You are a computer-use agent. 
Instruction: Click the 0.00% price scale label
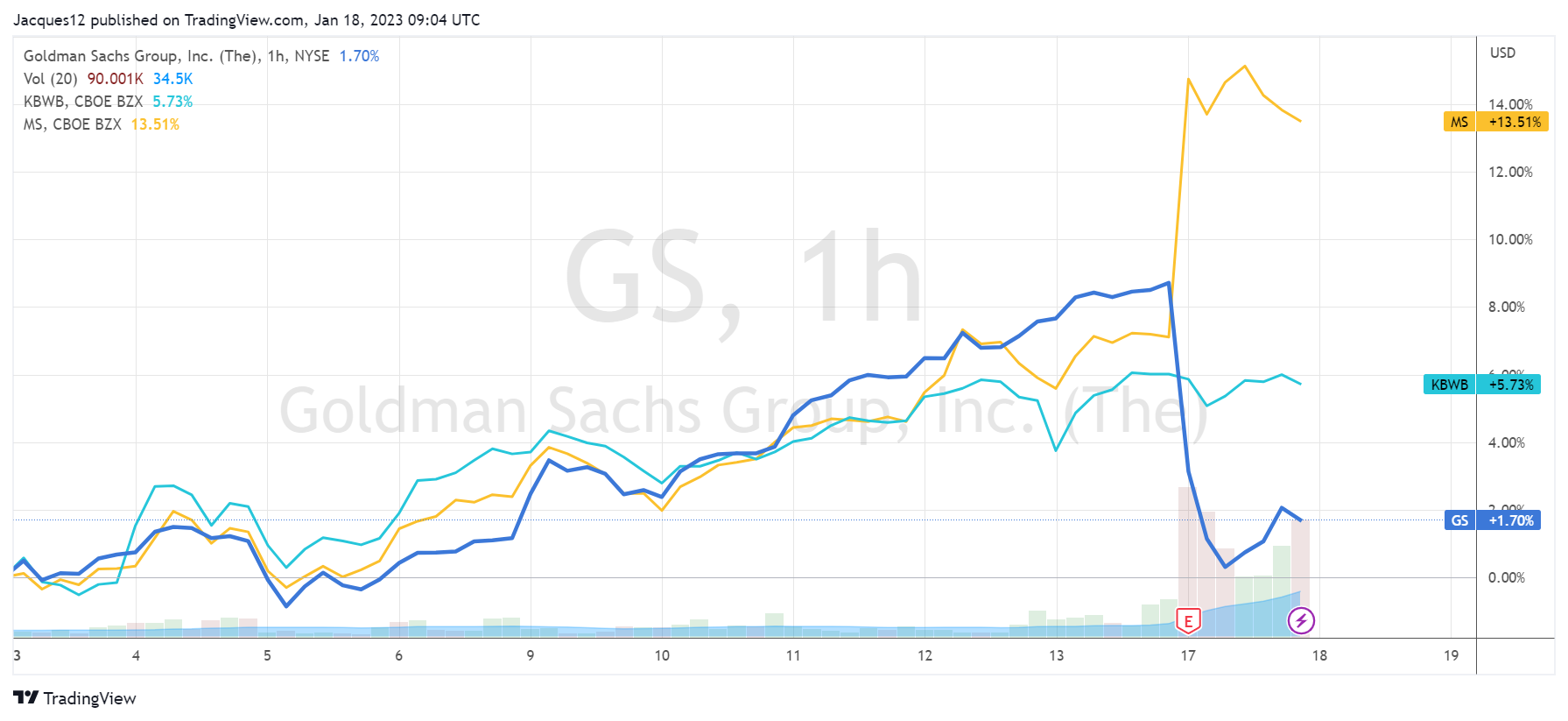[1506, 577]
